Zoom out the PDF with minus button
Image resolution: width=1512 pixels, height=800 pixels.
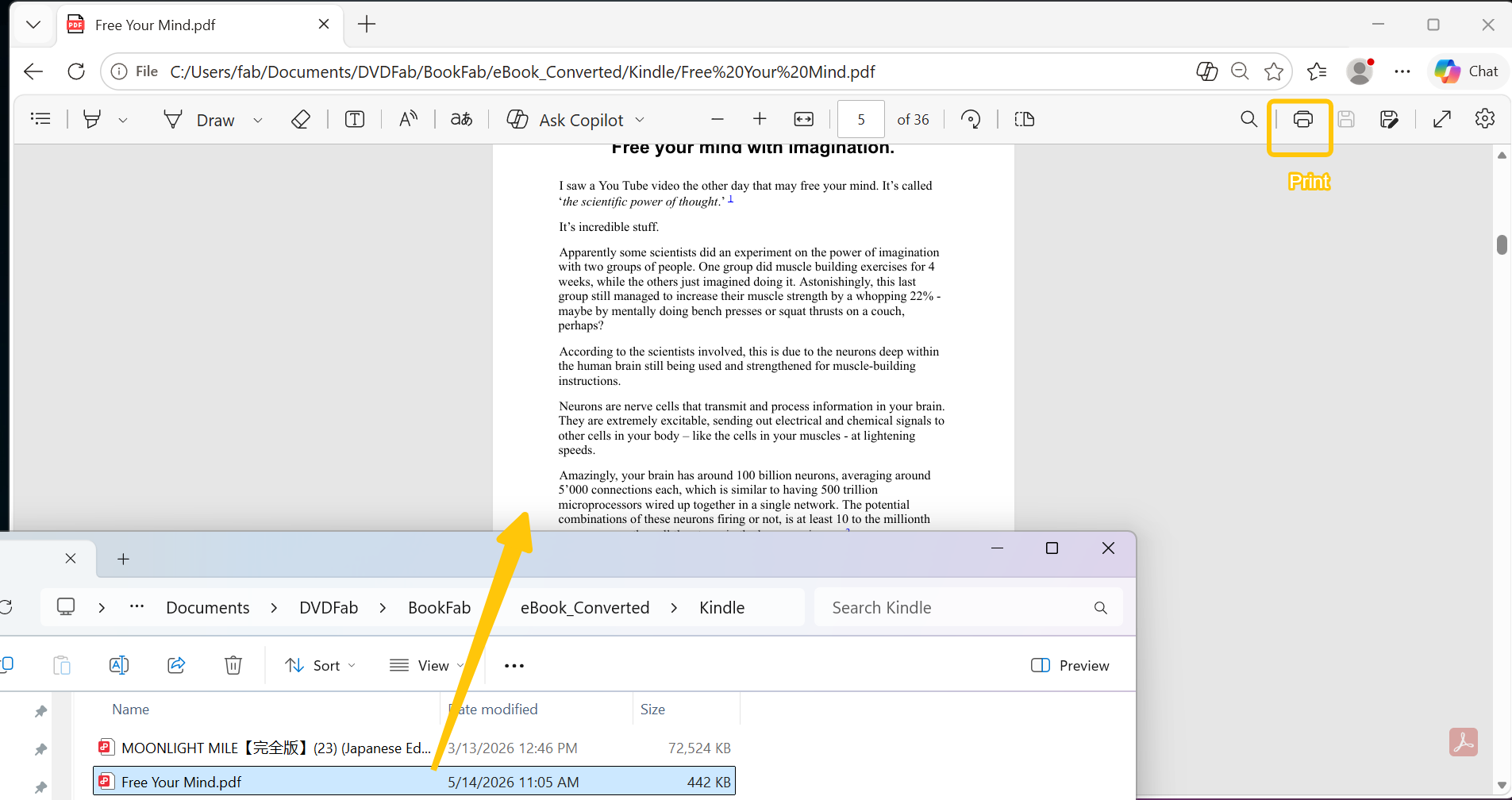[x=718, y=119]
